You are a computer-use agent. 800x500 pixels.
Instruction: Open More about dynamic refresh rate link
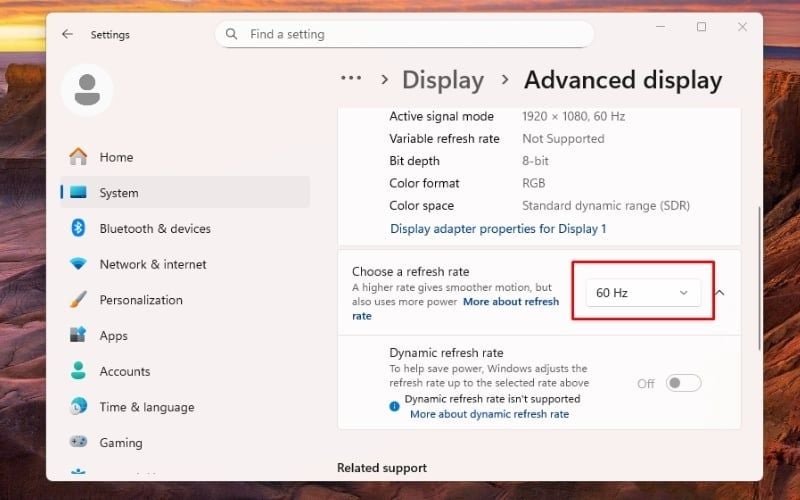(489, 414)
